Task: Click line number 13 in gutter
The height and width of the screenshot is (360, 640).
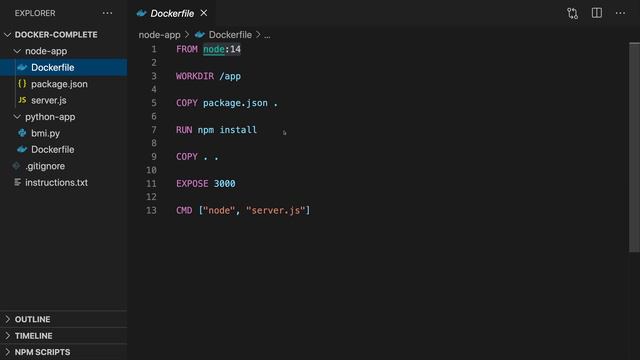Action: click(x=151, y=210)
